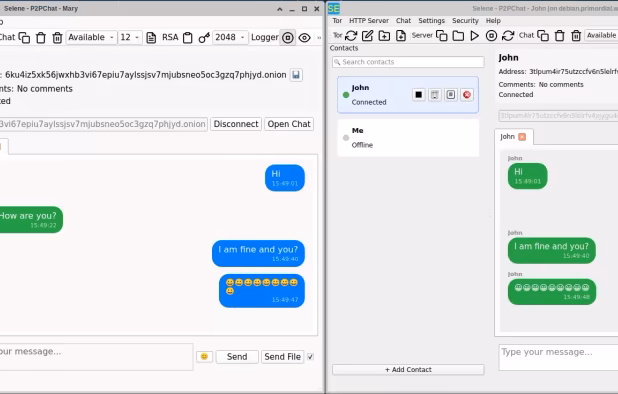
Task: Click the Tor refresh icon in John's toolbar
Action: [x=351, y=36]
